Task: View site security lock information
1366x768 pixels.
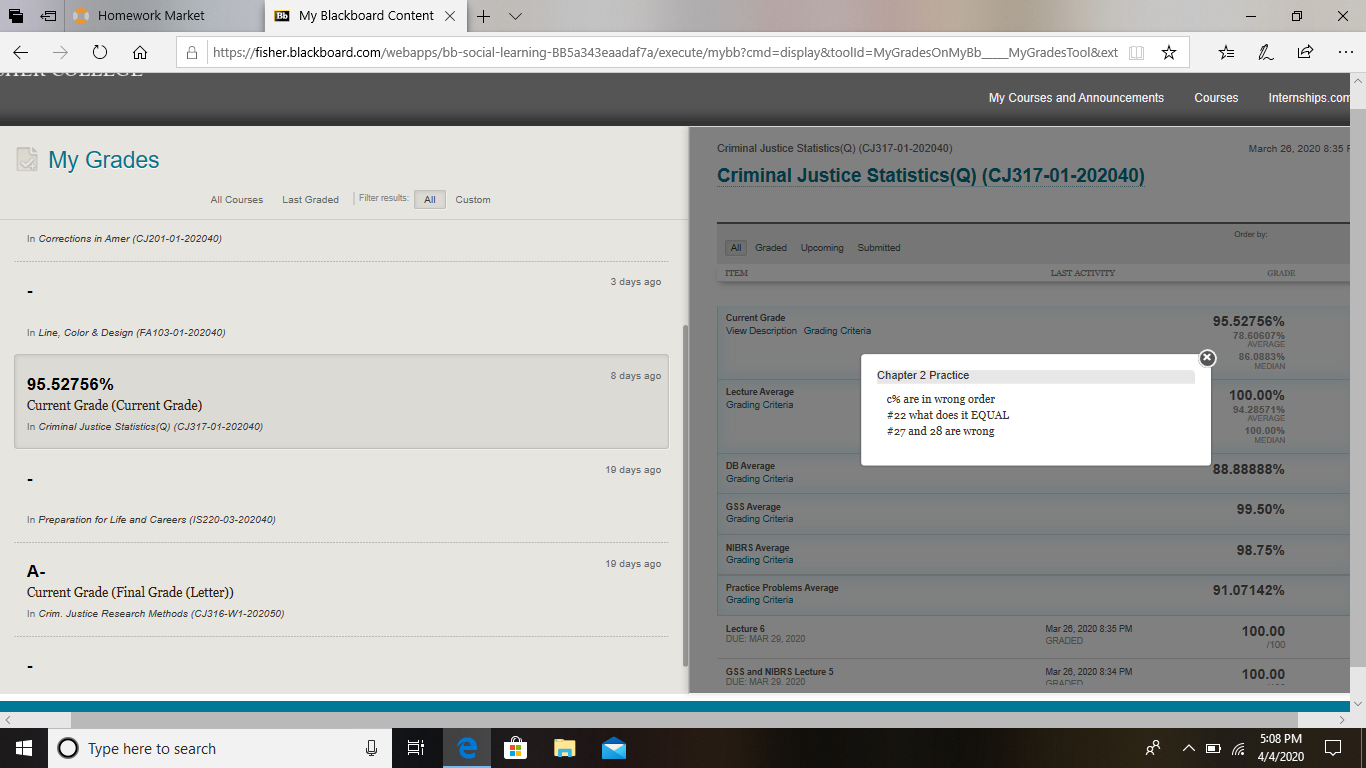Action: (x=193, y=53)
